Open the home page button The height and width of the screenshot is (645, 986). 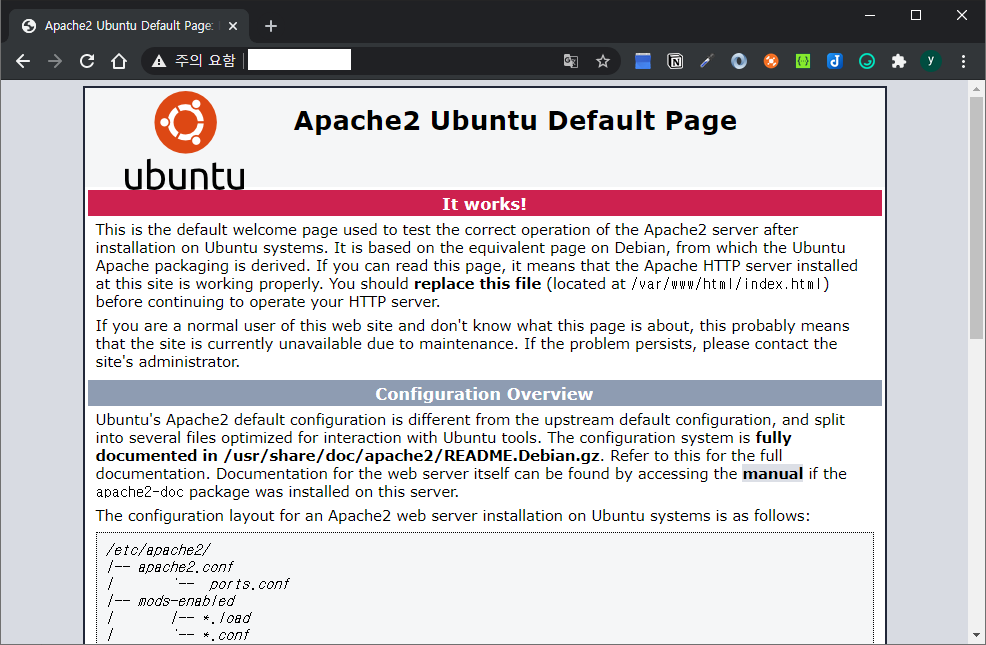(119, 61)
